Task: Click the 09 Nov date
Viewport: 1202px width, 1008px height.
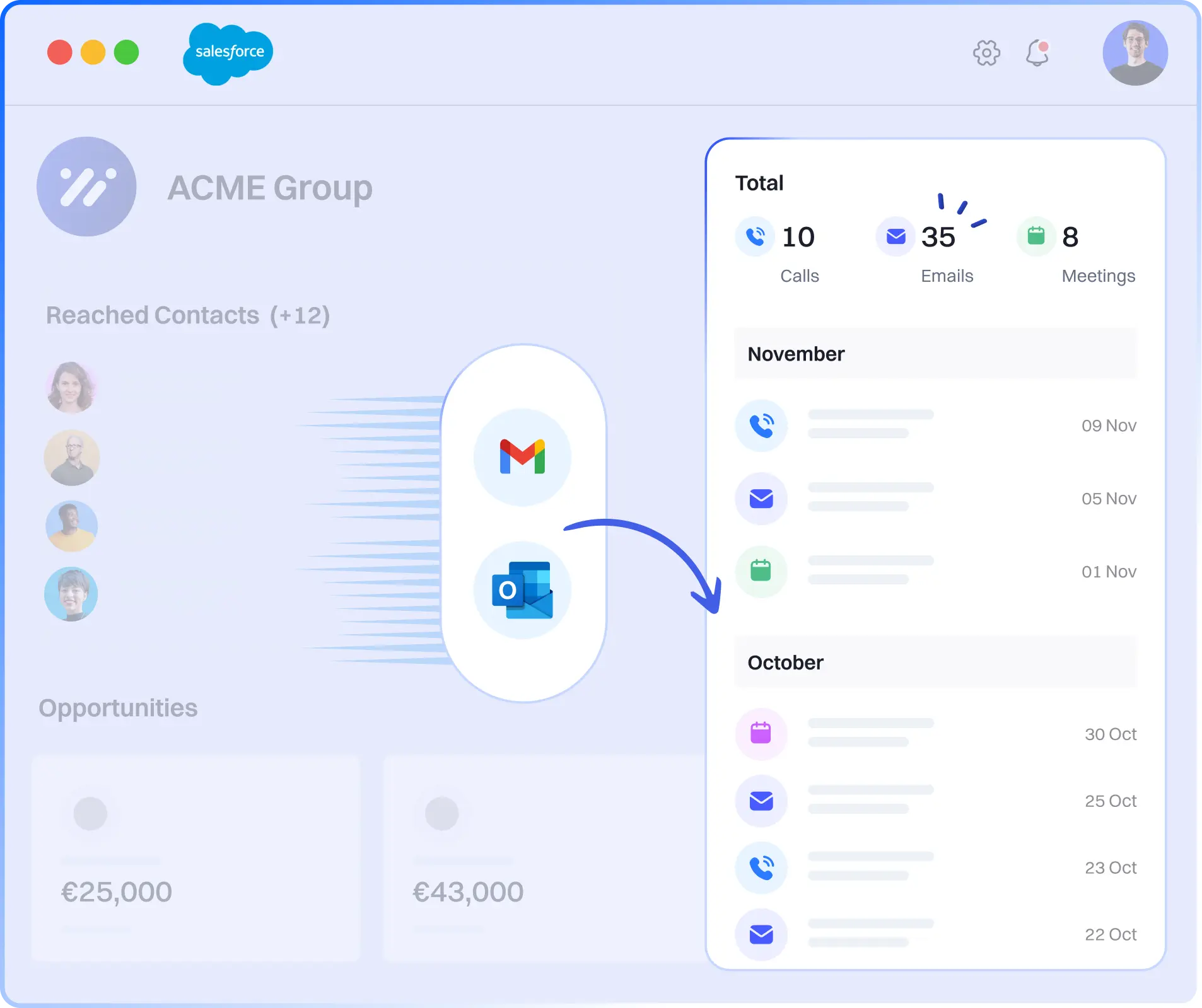Action: (x=1109, y=426)
